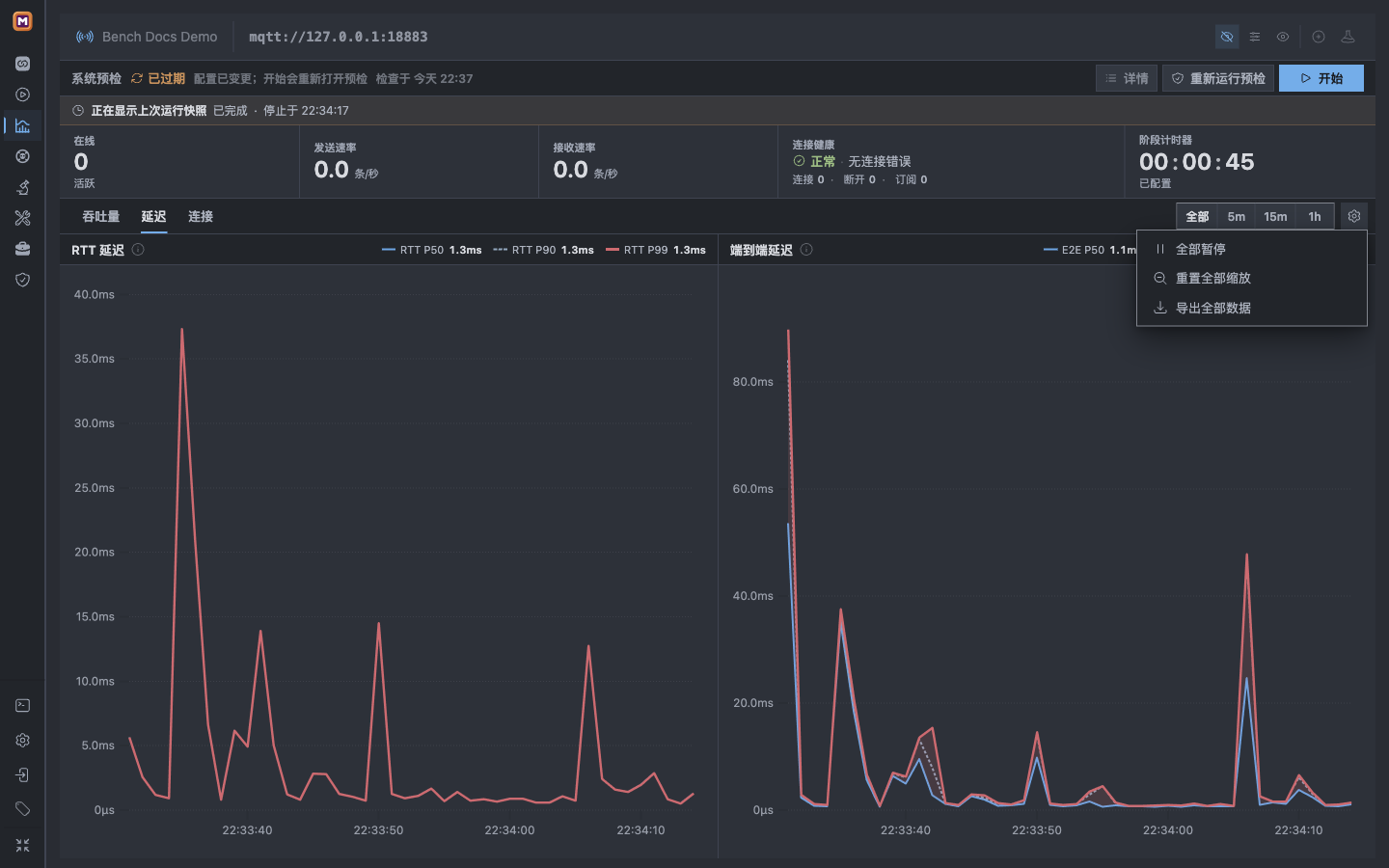The width and height of the screenshot is (1389, 868).
Task: Click the lab flask icon in header
Action: tap(1348, 37)
